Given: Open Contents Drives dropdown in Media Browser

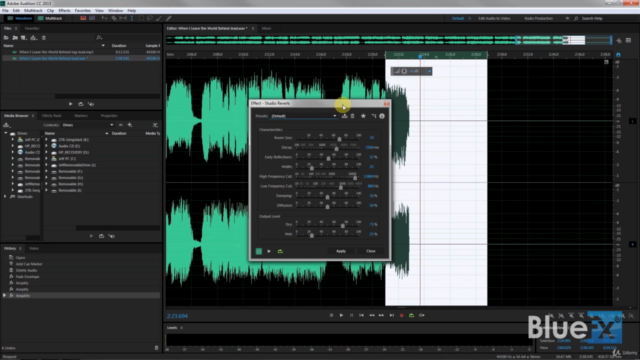Looking at the screenshot, I should [88, 125].
